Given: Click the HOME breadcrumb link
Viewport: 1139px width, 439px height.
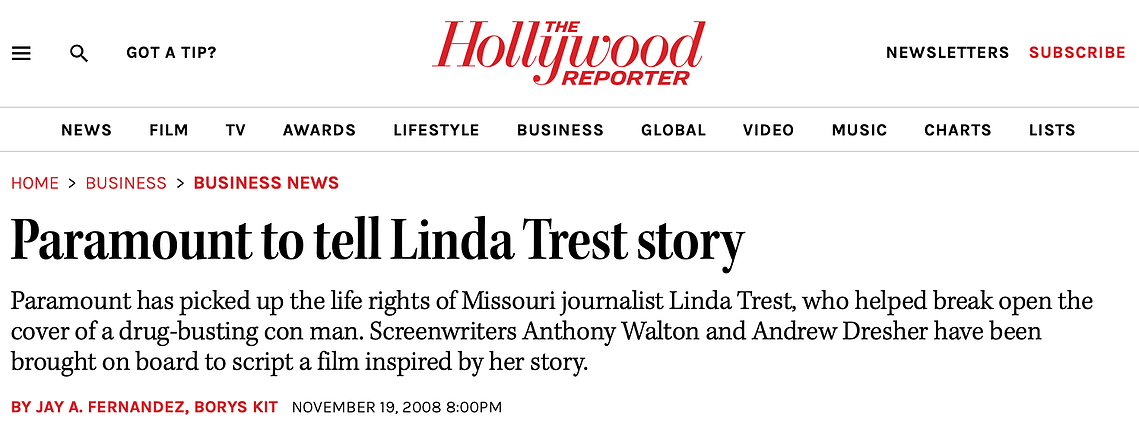Looking at the screenshot, I should (35, 183).
